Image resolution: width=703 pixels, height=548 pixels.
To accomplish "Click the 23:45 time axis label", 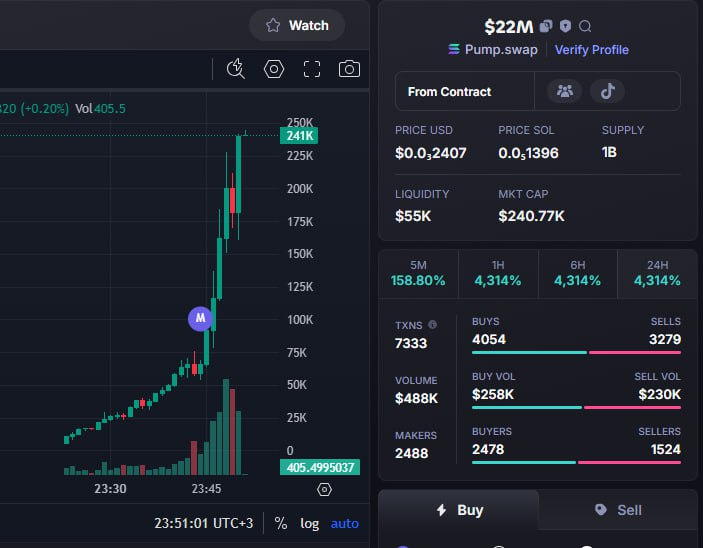I will (x=206, y=488).
